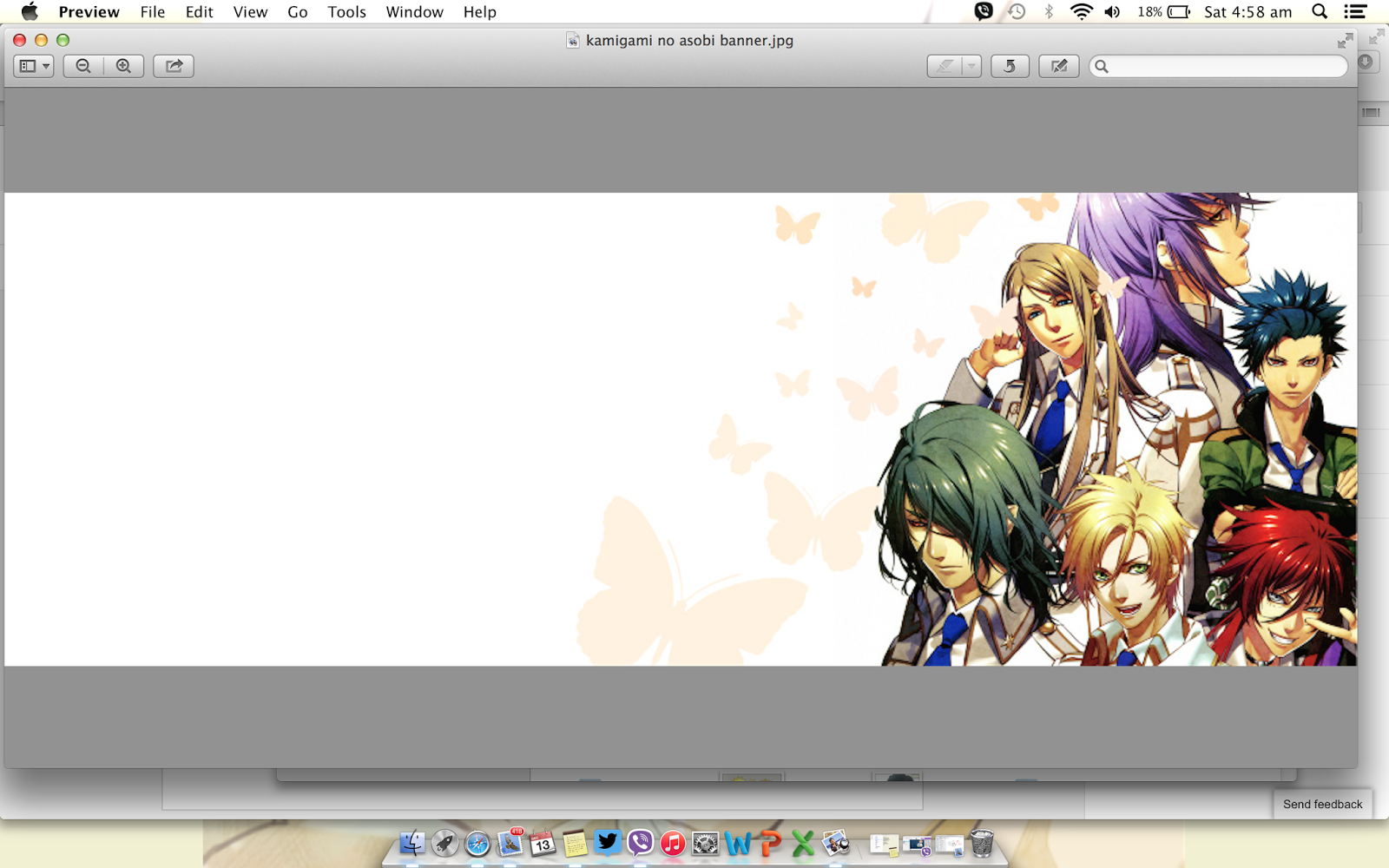
Task: Open the View menu
Action: [x=250, y=11]
